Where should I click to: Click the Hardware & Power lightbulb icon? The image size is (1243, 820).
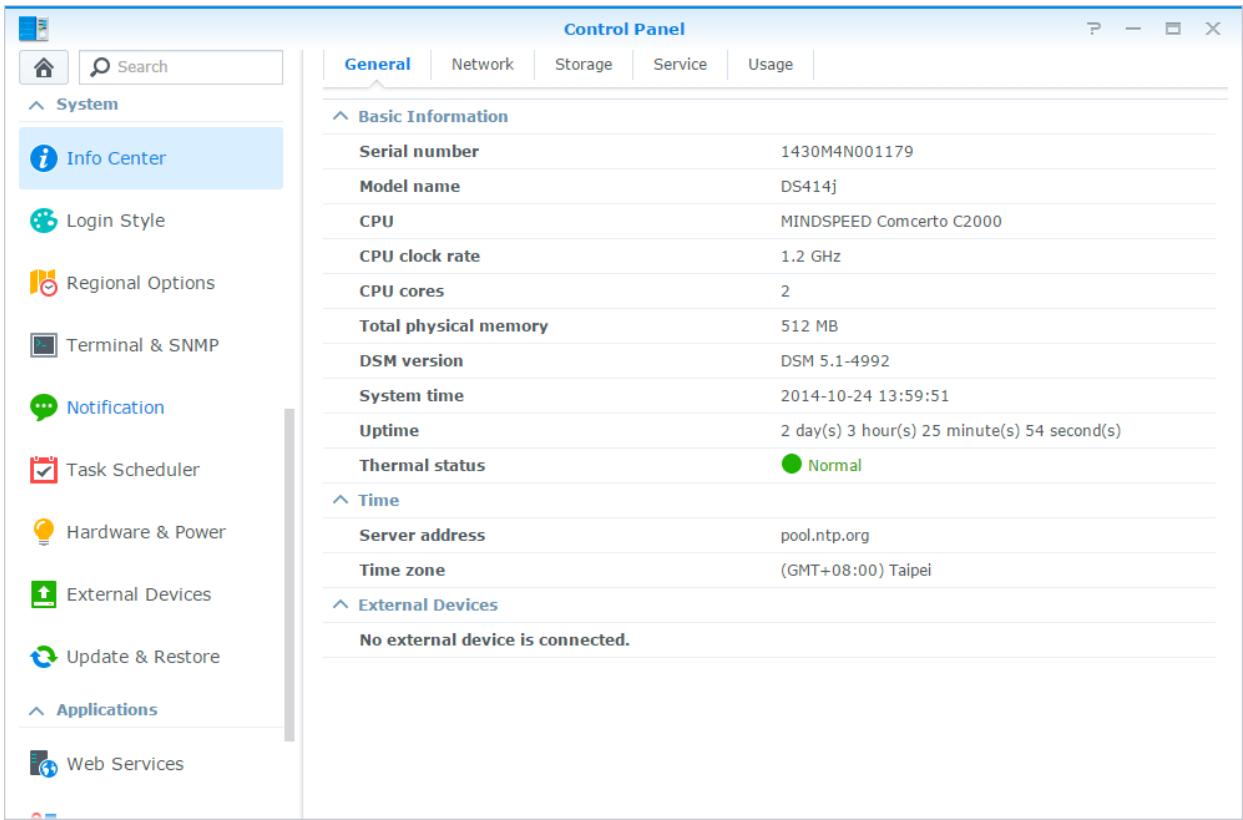click(x=43, y=533)
